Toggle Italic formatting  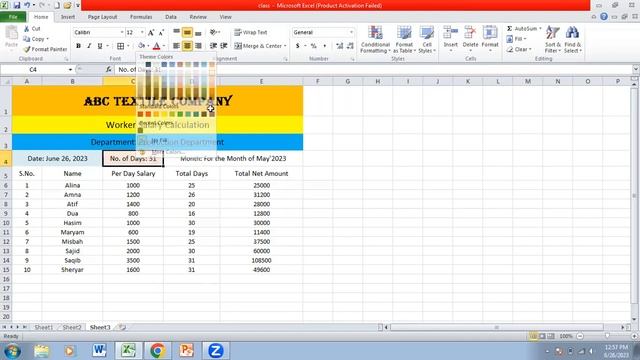coord(89,46)
